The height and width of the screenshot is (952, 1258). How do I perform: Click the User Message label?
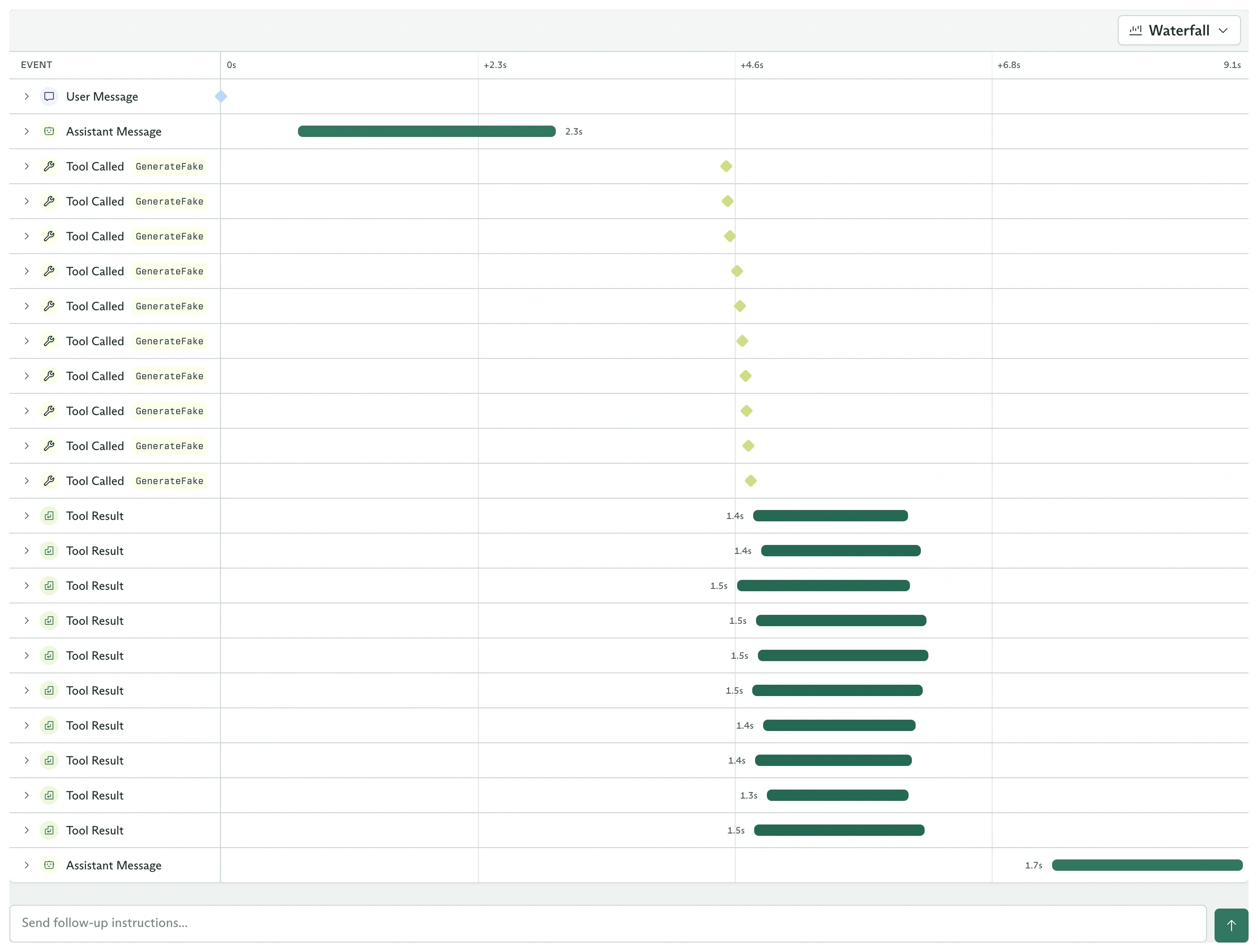click(102, 97)
